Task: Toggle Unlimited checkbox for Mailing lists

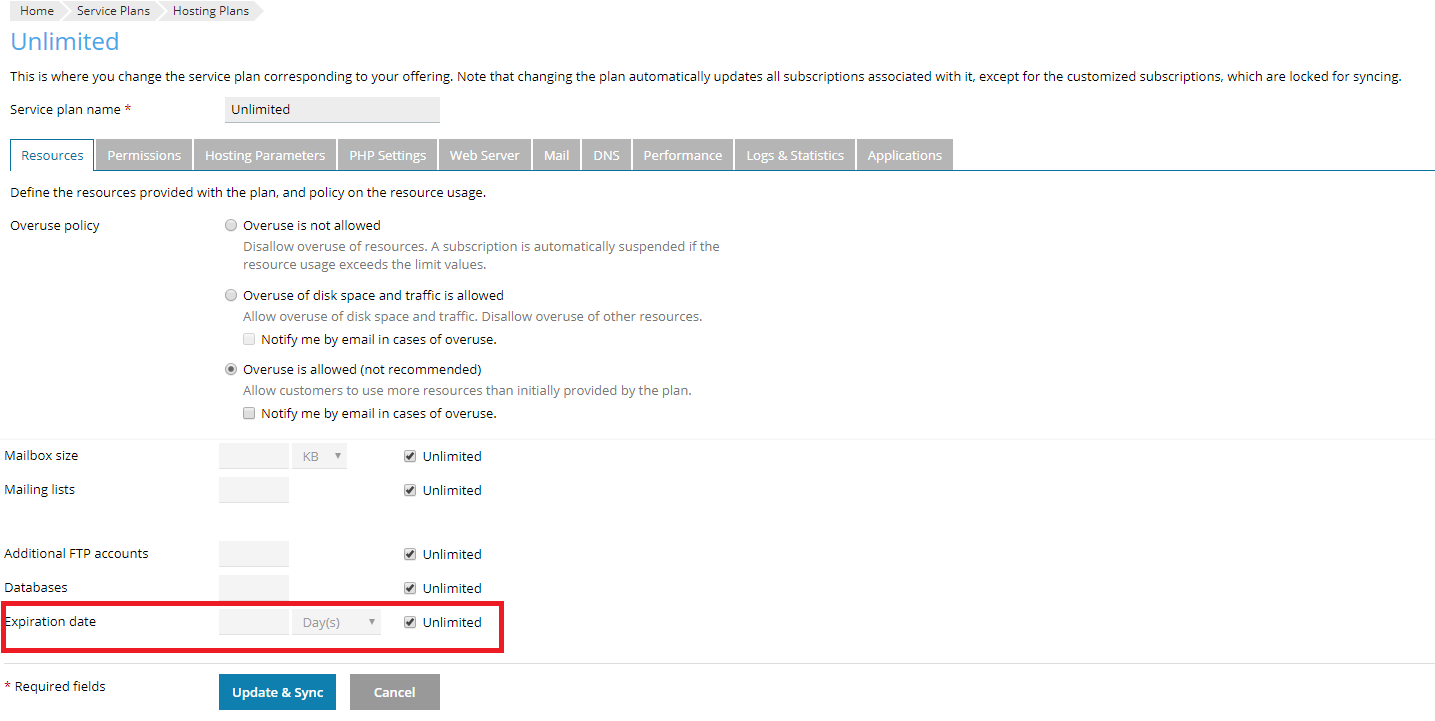Action: point(410,490)
